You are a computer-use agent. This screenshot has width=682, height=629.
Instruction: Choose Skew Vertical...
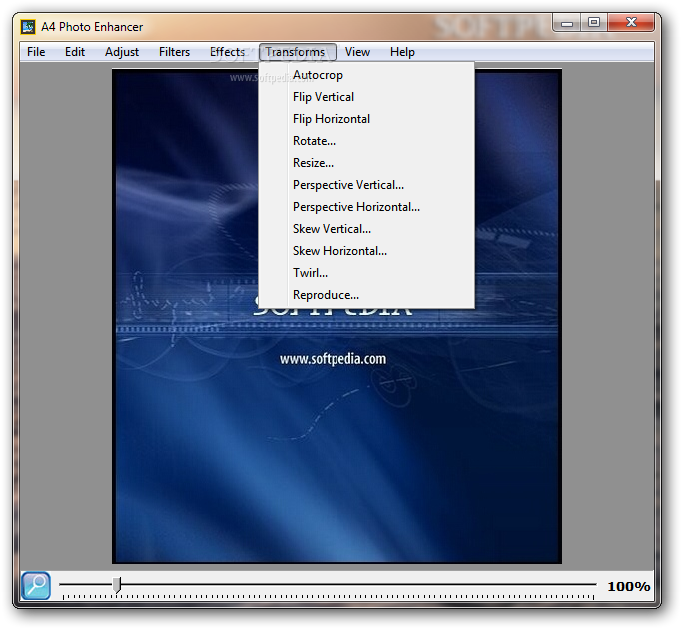pos(366,229)
